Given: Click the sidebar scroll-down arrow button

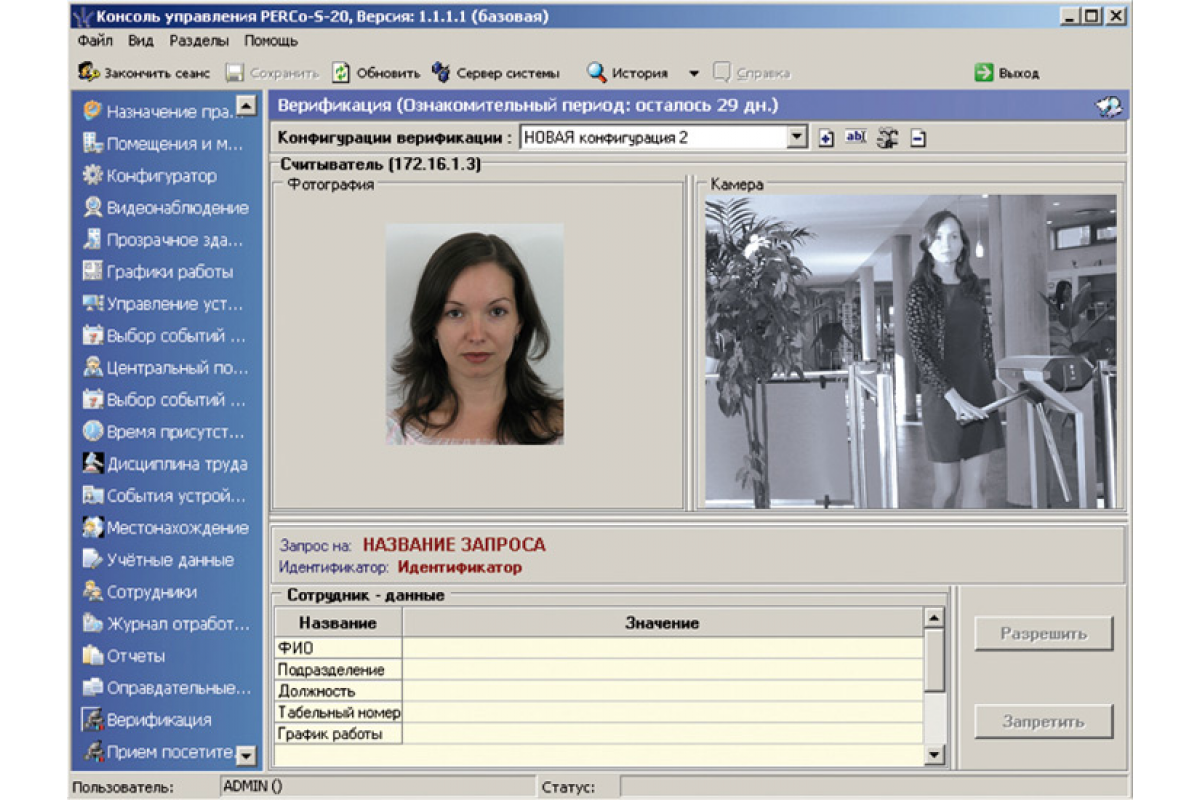Looking at the screenshot, I should coord(248,755).
